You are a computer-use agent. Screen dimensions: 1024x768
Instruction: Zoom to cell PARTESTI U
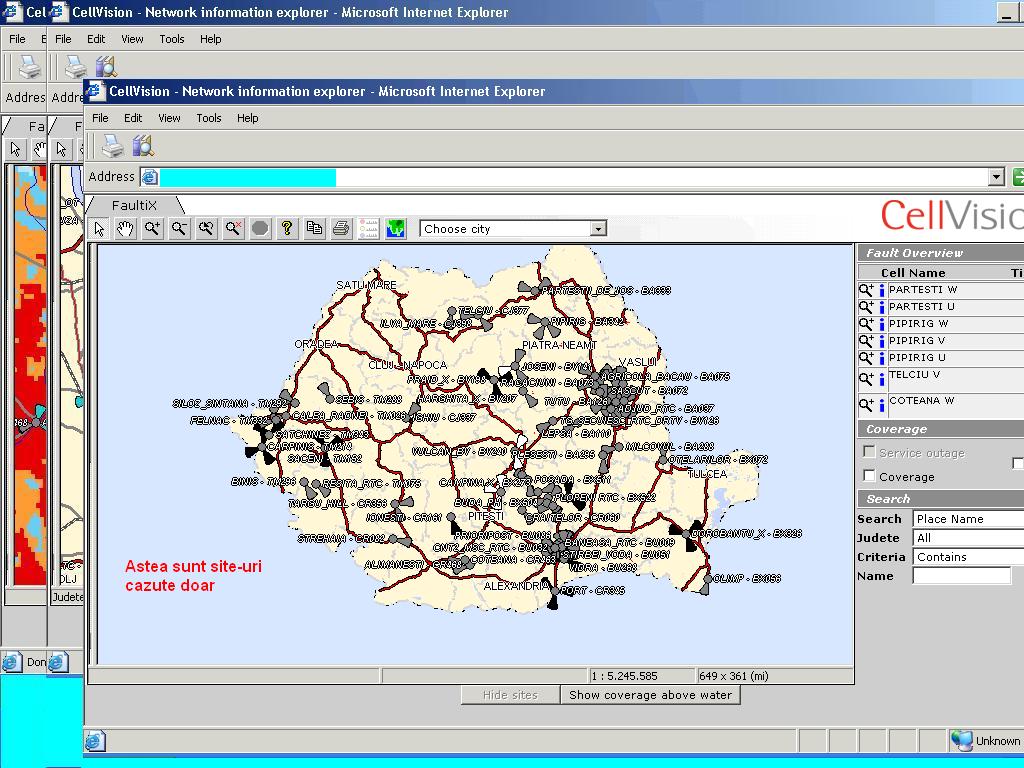point(866,307)
